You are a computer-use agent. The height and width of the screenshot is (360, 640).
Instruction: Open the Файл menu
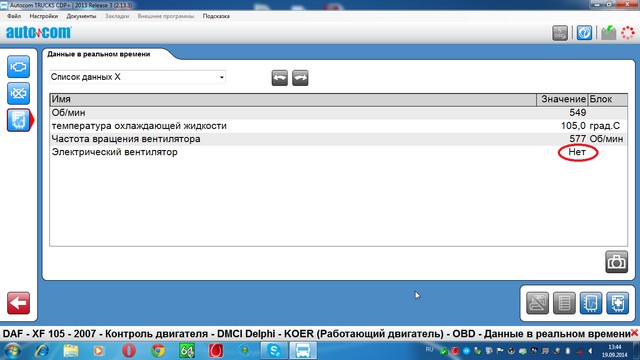[x=14, y=16]
